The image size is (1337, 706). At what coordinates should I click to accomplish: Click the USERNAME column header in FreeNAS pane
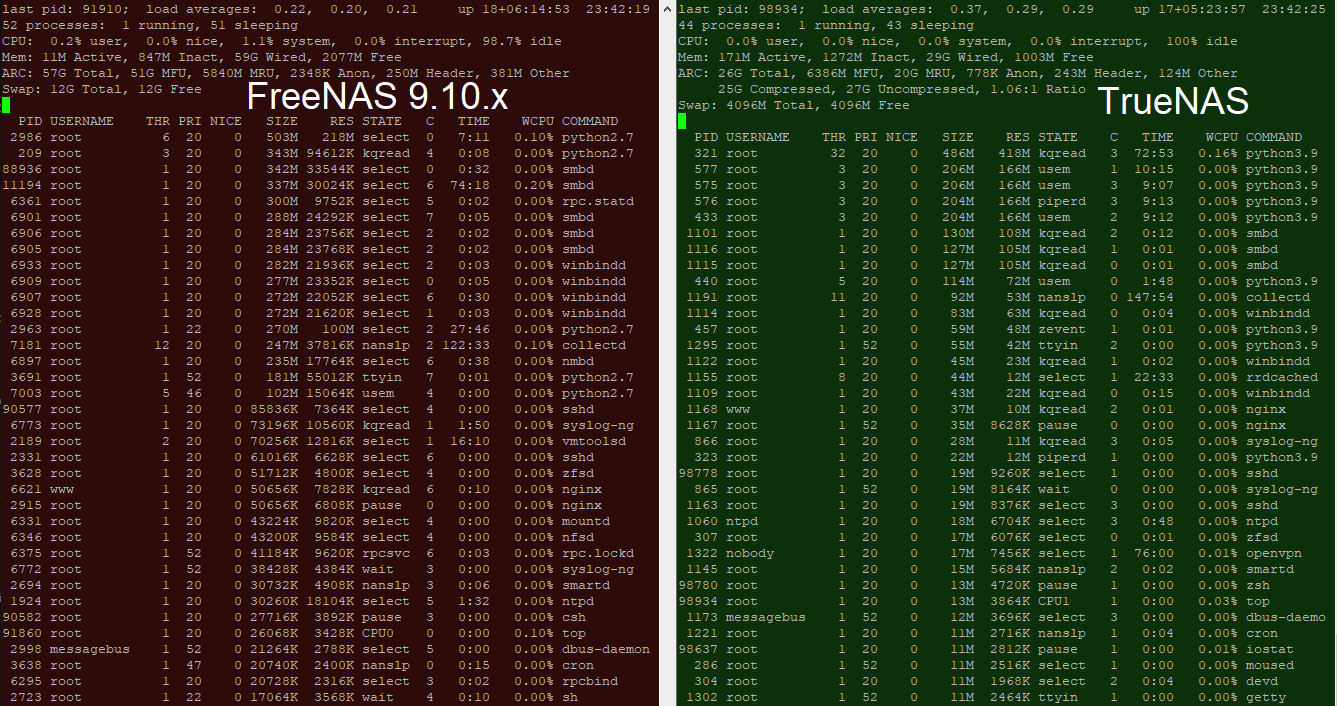coord(82,121)
